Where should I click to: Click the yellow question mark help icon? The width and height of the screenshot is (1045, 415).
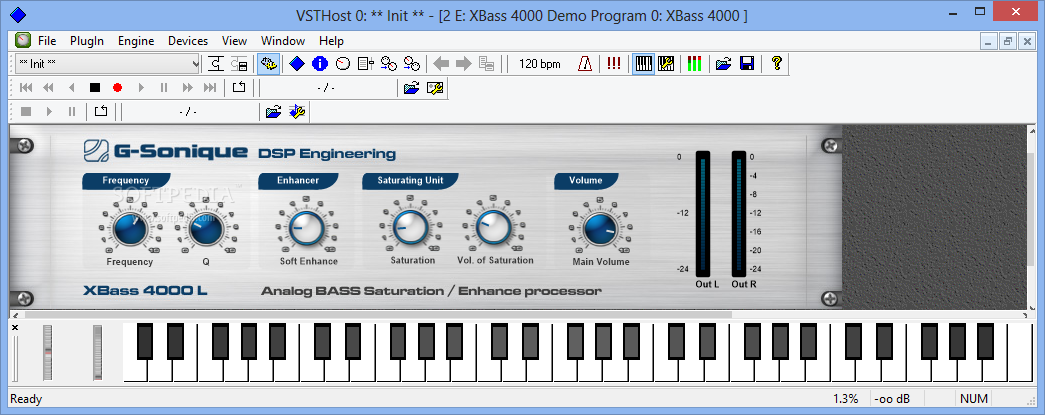tap(776, 64)
